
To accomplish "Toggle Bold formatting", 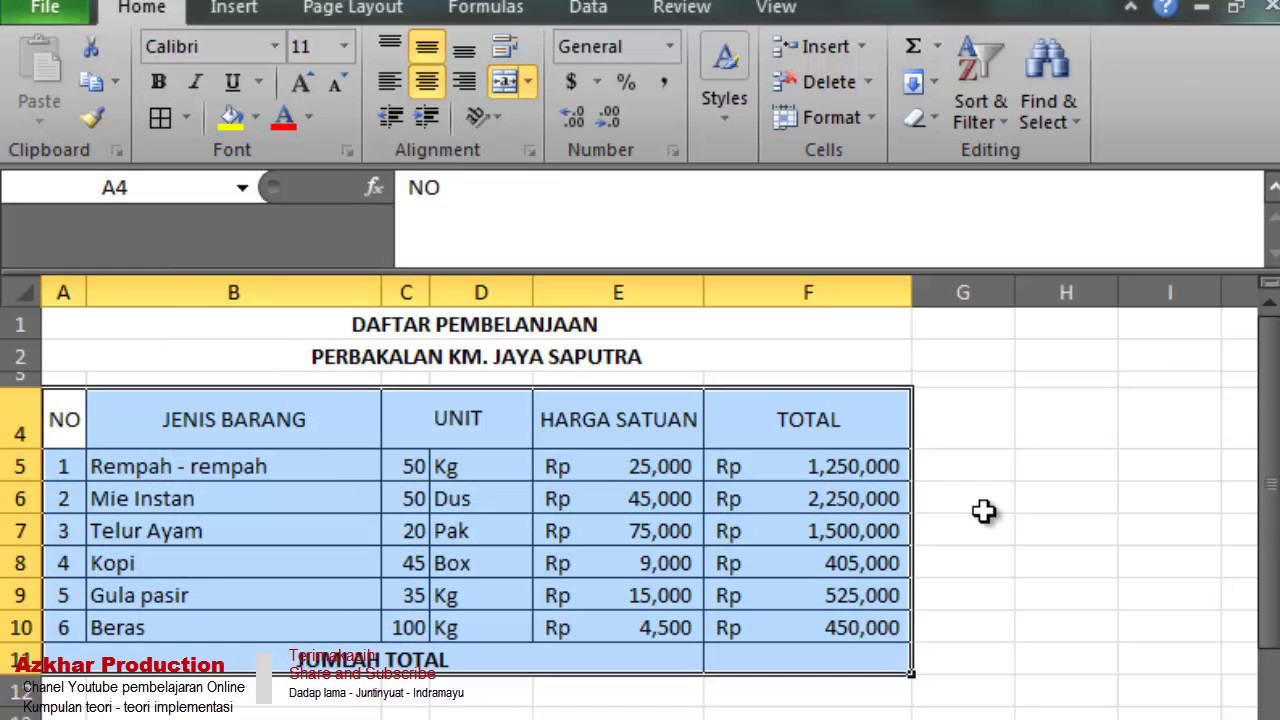I will click(x=158, y=82).
